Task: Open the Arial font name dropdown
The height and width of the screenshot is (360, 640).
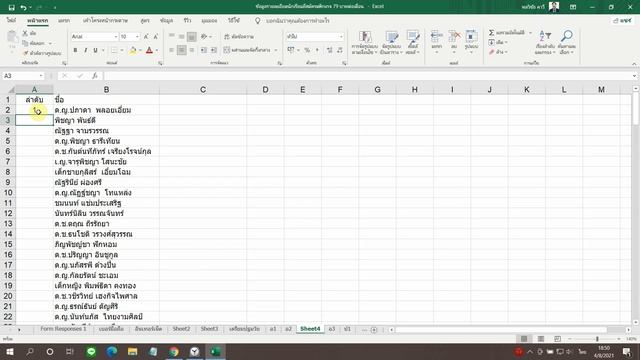Action: coord(116,37)
